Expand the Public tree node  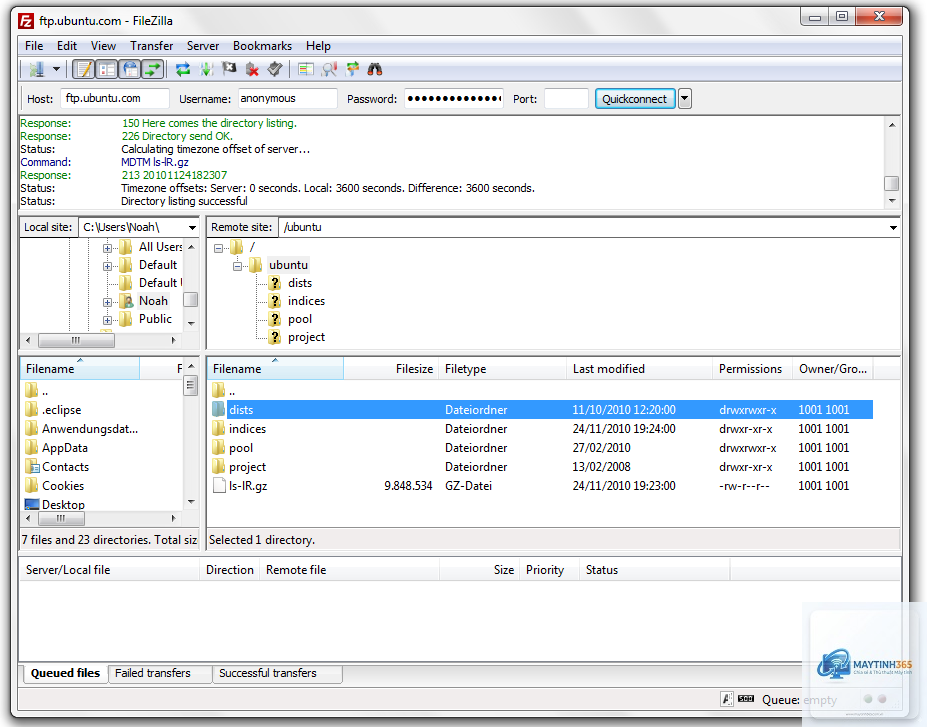pos(107,320)
